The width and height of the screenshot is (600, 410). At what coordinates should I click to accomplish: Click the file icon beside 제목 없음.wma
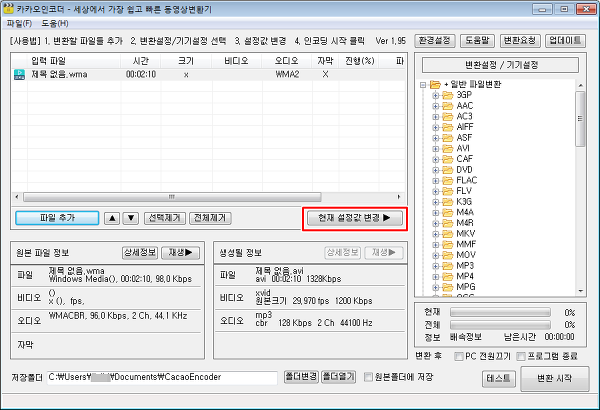[19, 74]
